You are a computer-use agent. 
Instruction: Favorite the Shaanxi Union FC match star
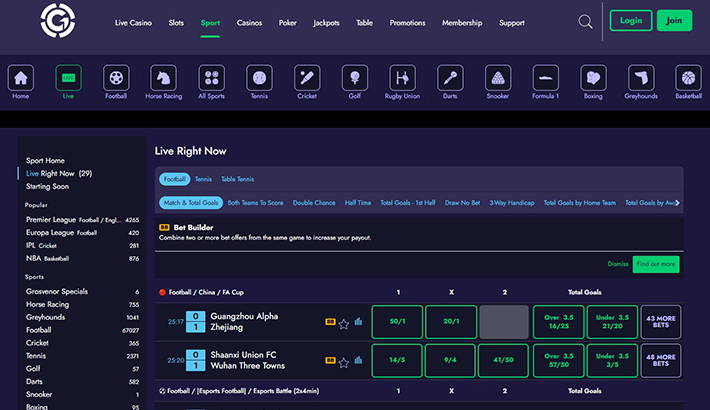344,362
